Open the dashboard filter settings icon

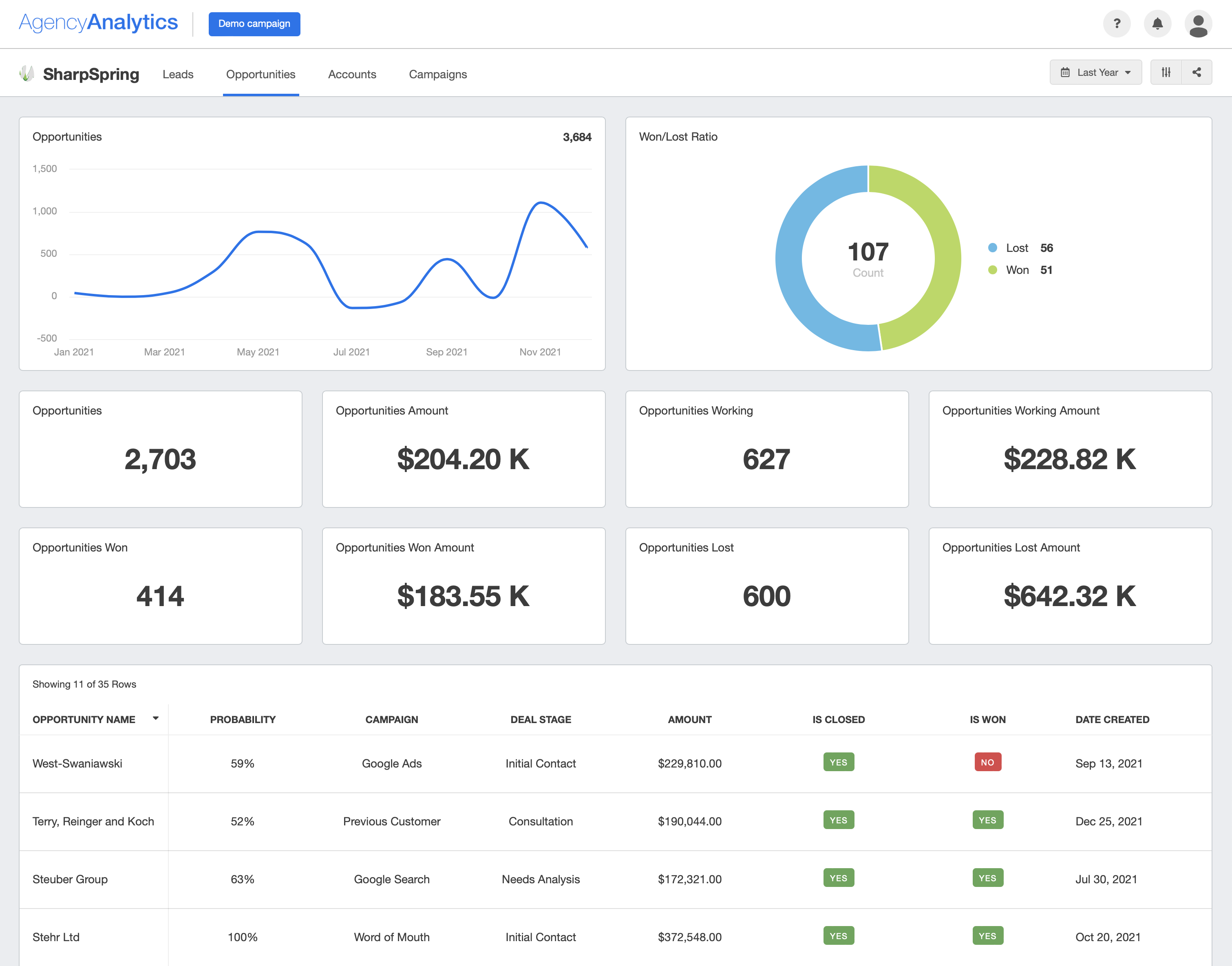[1166, 72]
